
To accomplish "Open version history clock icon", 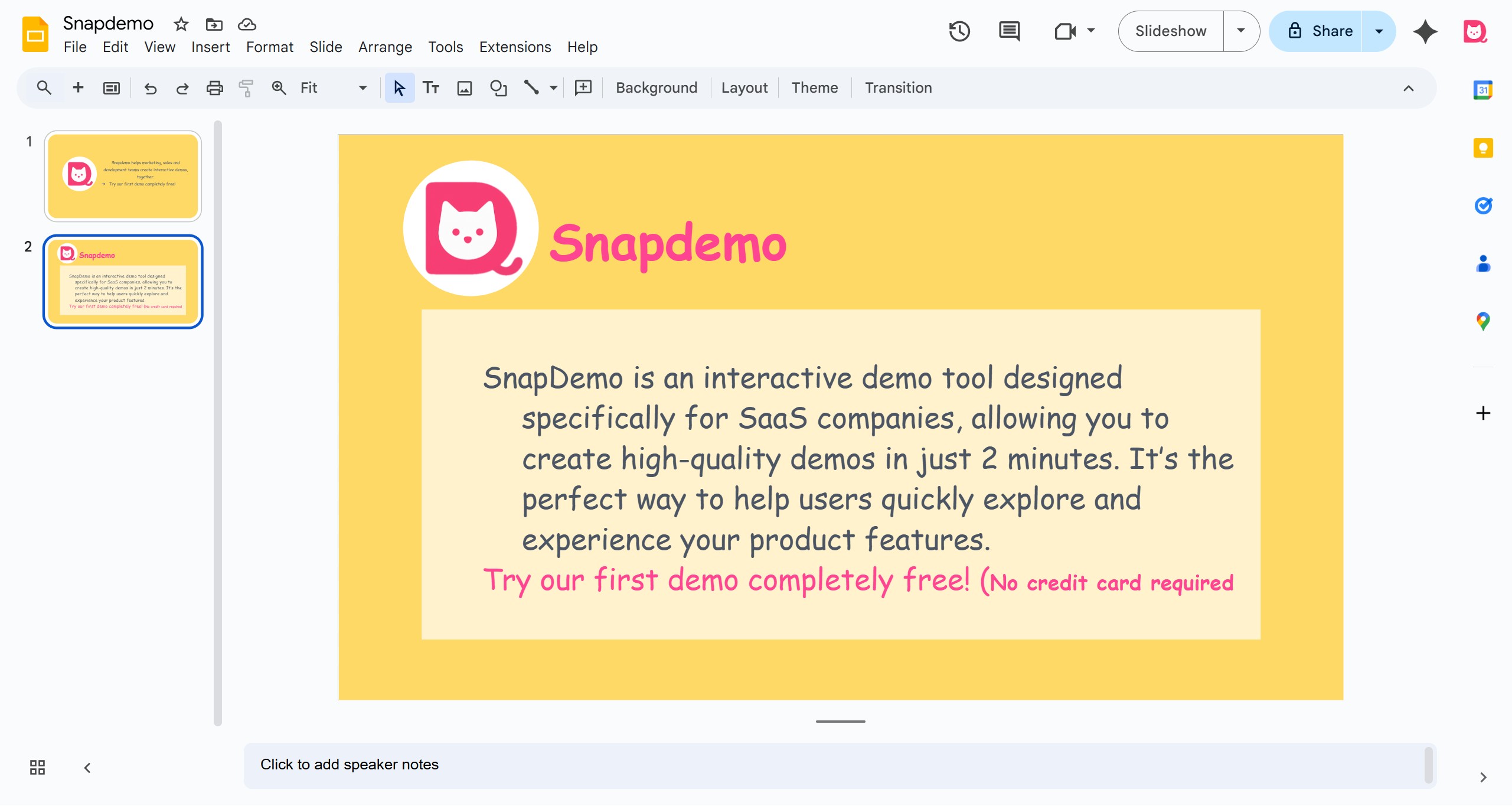I will coord(959,31).
